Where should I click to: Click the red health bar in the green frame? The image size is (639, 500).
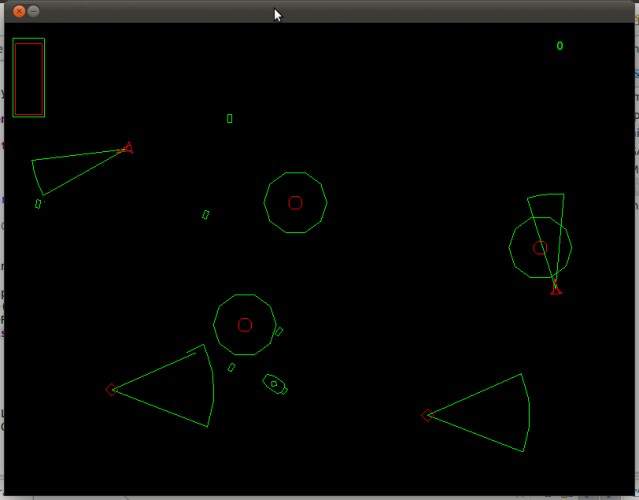pyautogui.click(x=29, y=79)
